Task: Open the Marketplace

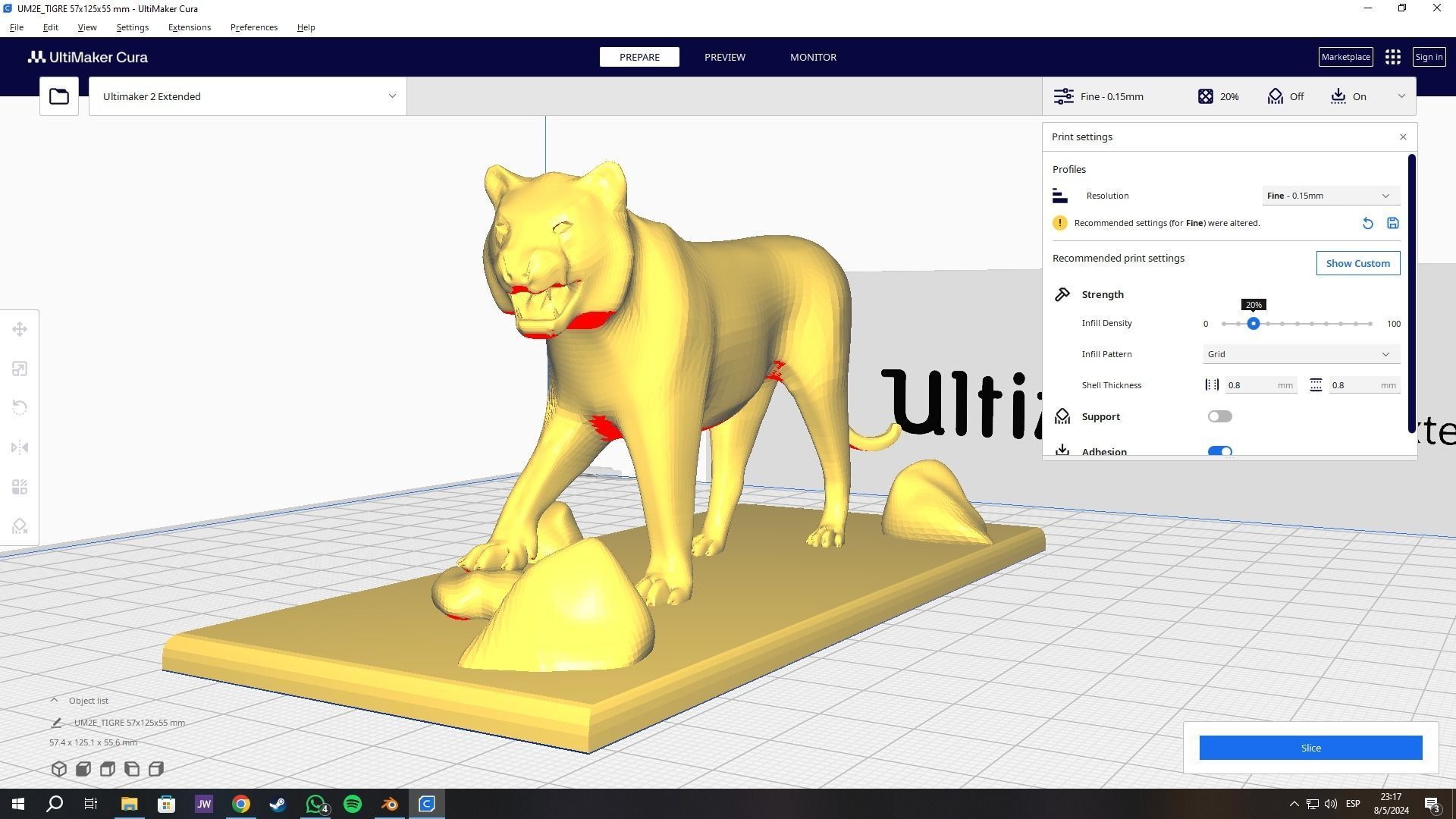Action: (1345, 57)
